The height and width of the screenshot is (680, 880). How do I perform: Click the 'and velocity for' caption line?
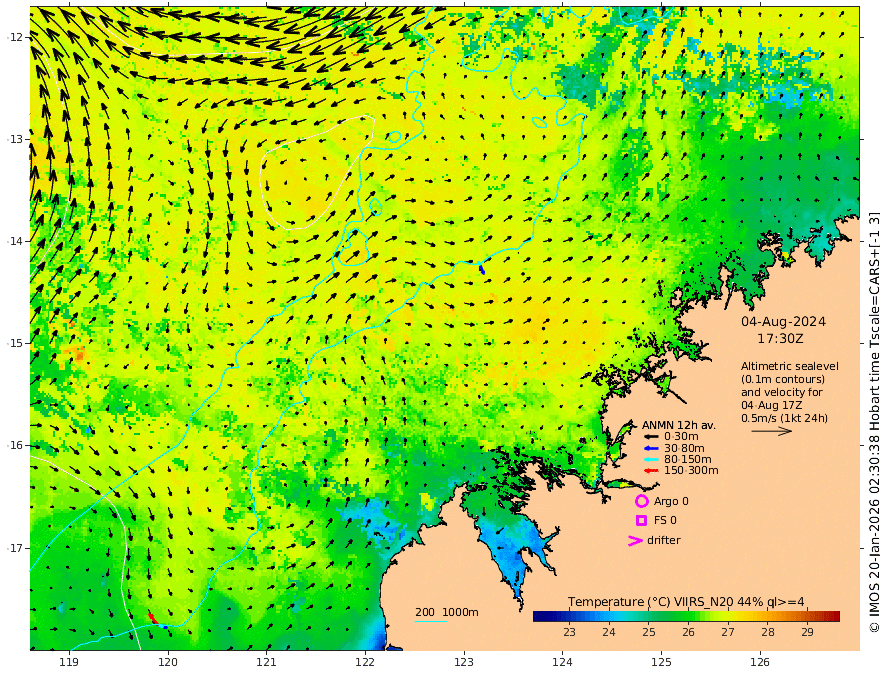click(x=782, y=392)
